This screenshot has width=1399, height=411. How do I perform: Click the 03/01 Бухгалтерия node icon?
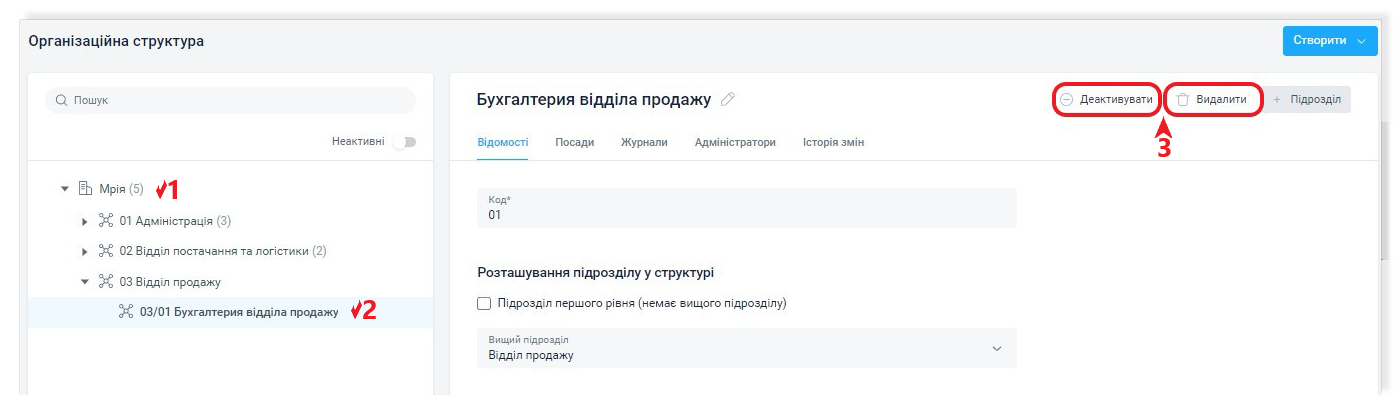[126, 312]
